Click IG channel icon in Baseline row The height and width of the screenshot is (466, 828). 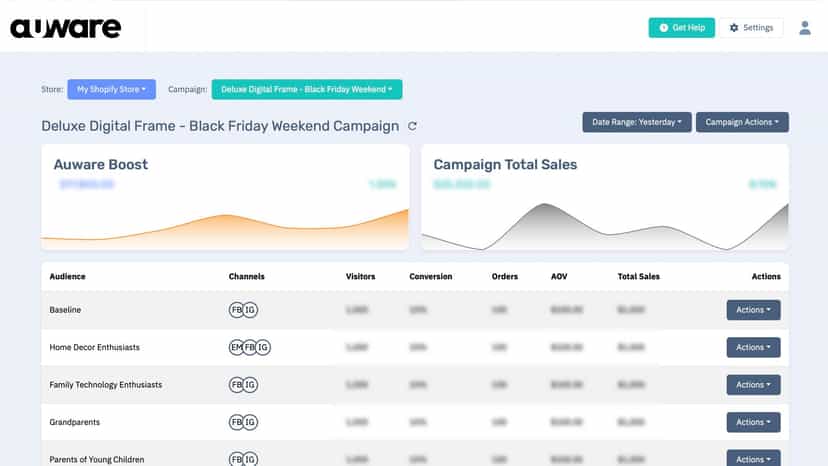pyautogui.click(x=250, y=310)
